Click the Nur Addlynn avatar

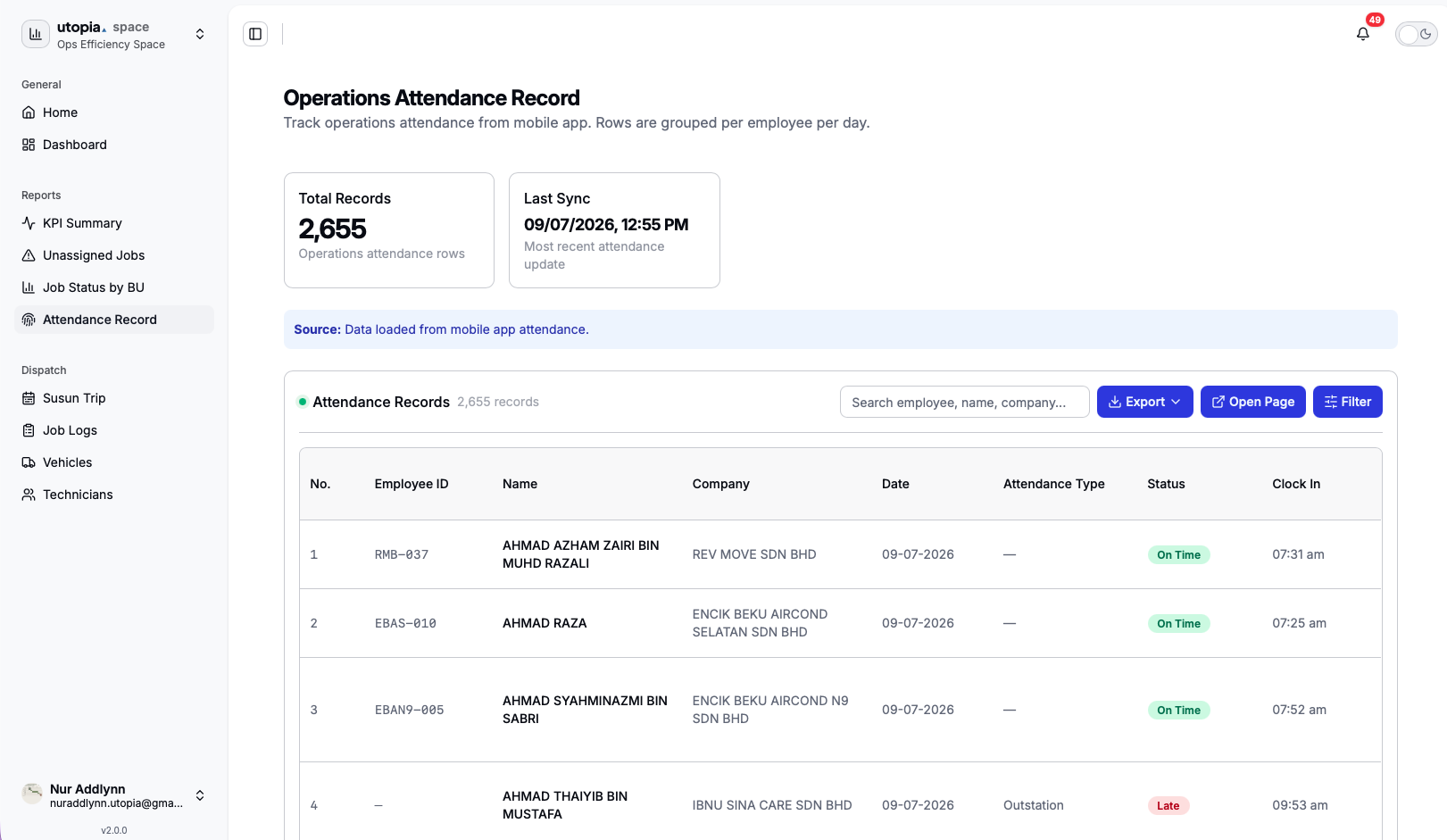32,794
